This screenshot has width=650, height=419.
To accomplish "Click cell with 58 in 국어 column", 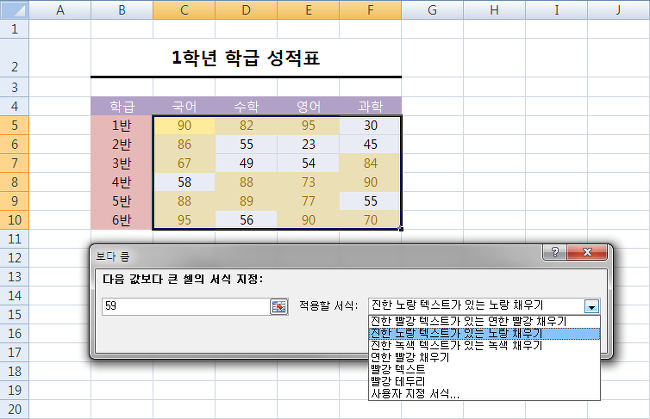I will coord(184,182).
